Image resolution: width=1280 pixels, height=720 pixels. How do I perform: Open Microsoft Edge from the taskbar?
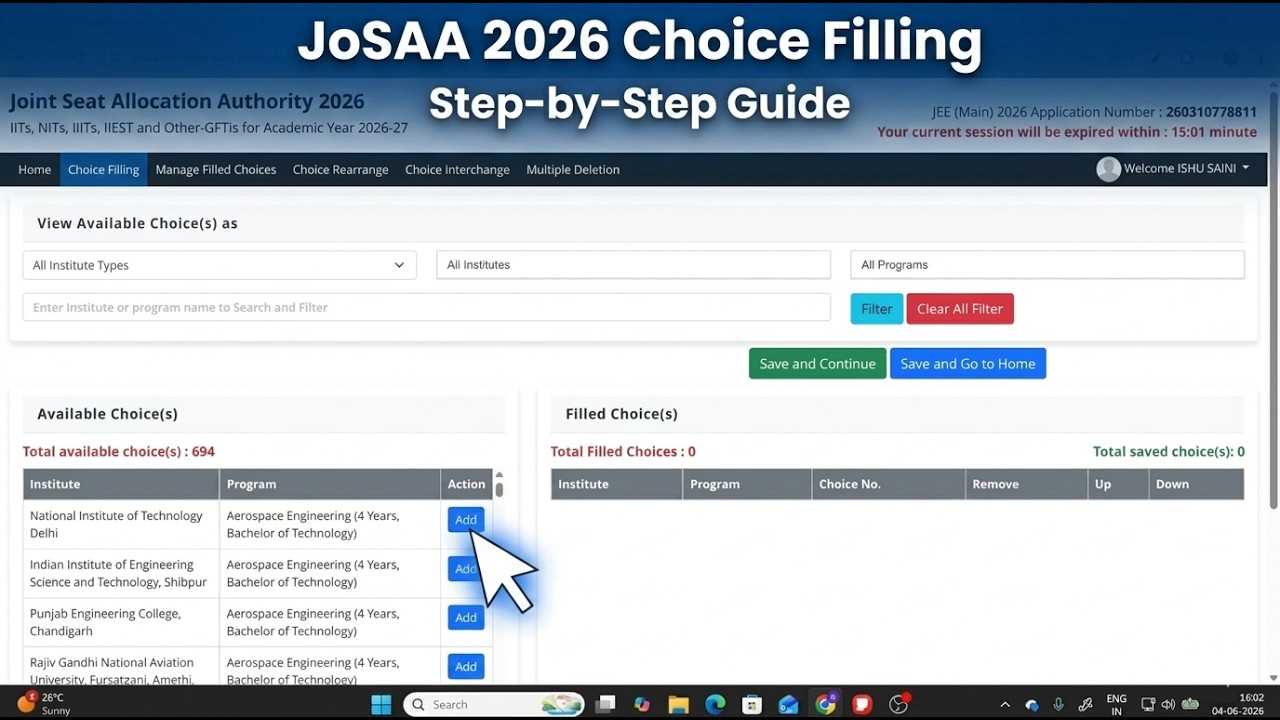[715, 704]
